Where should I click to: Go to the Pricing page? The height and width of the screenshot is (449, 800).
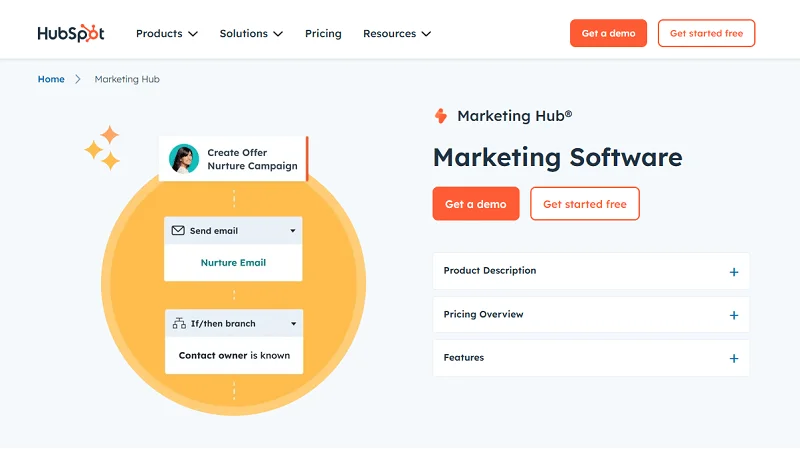[323, 34]
